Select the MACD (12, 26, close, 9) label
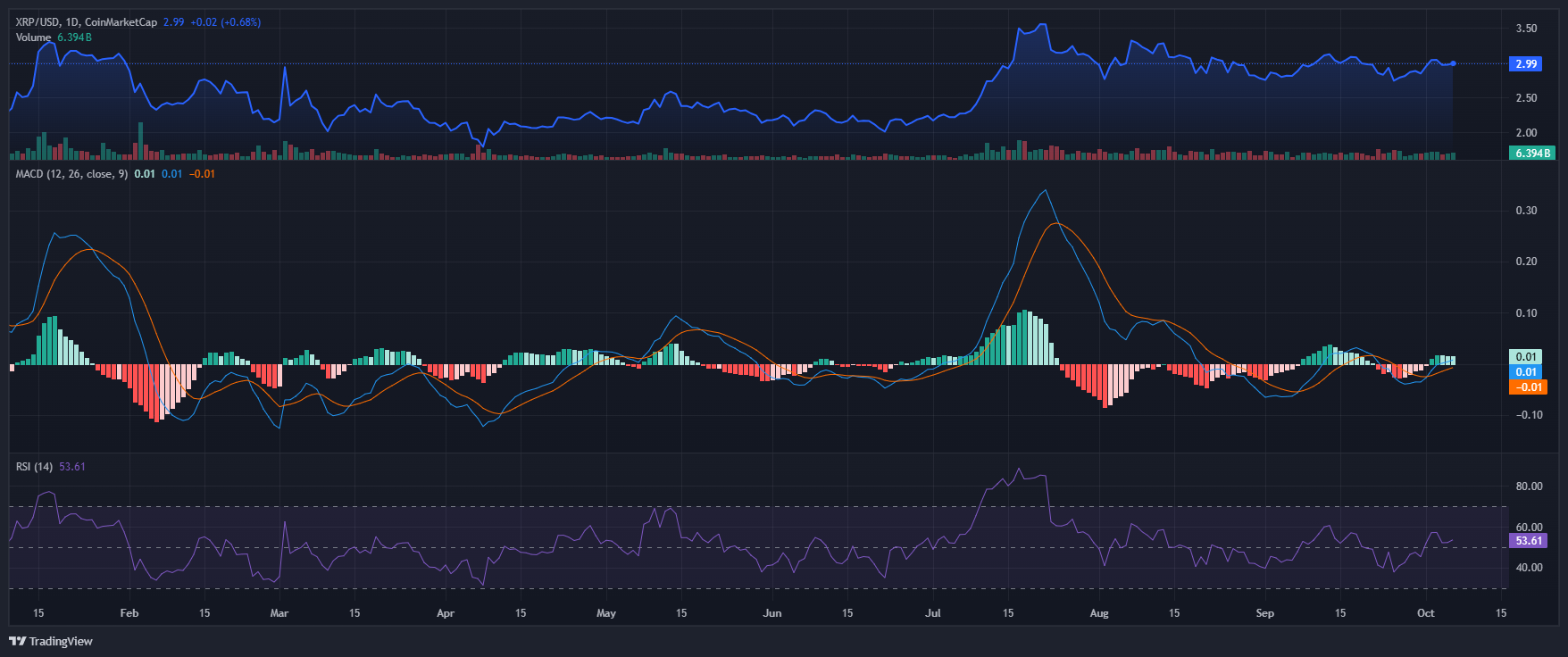 point(71,174)
